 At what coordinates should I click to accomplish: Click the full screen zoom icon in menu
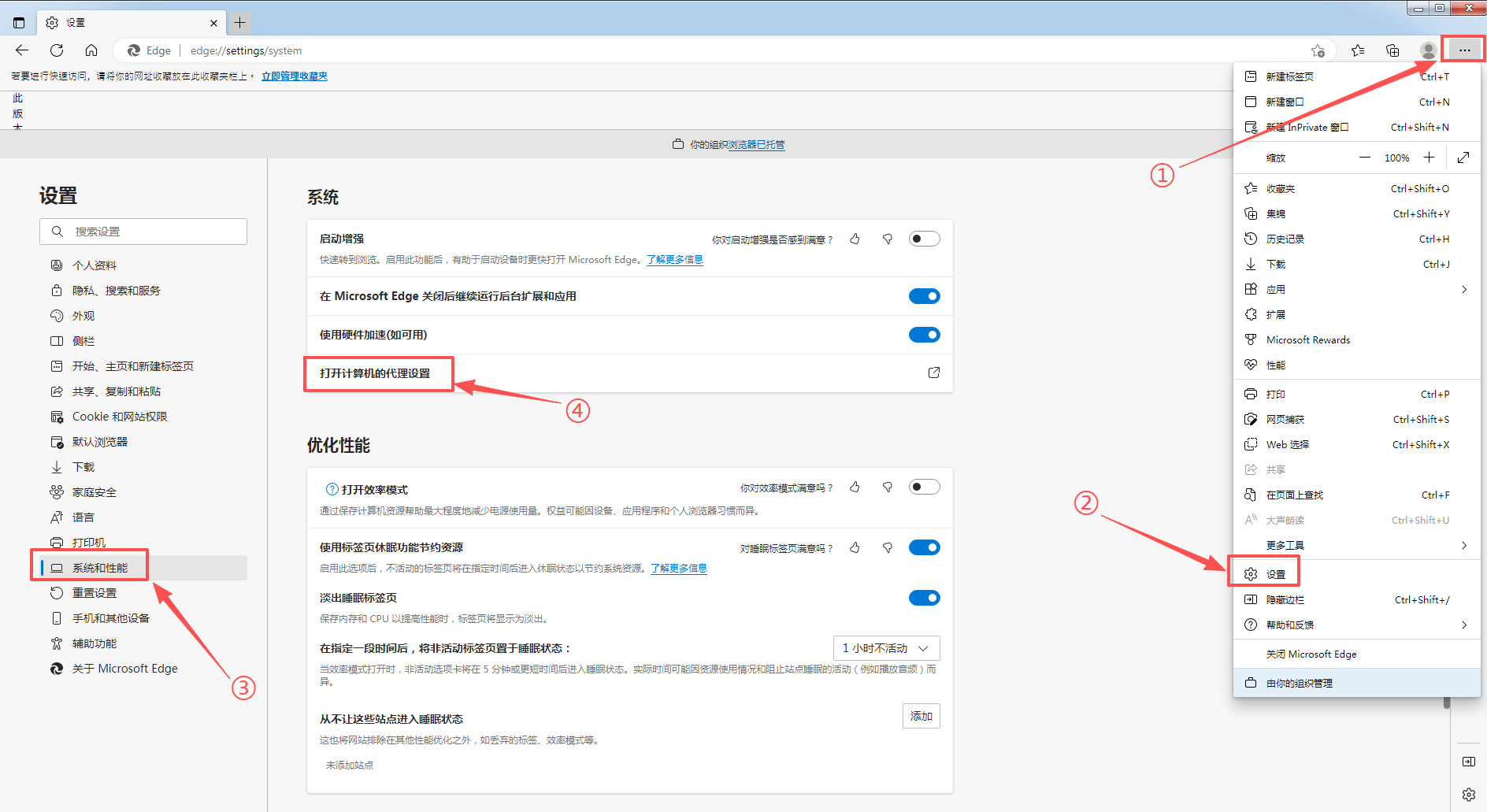1463,158
